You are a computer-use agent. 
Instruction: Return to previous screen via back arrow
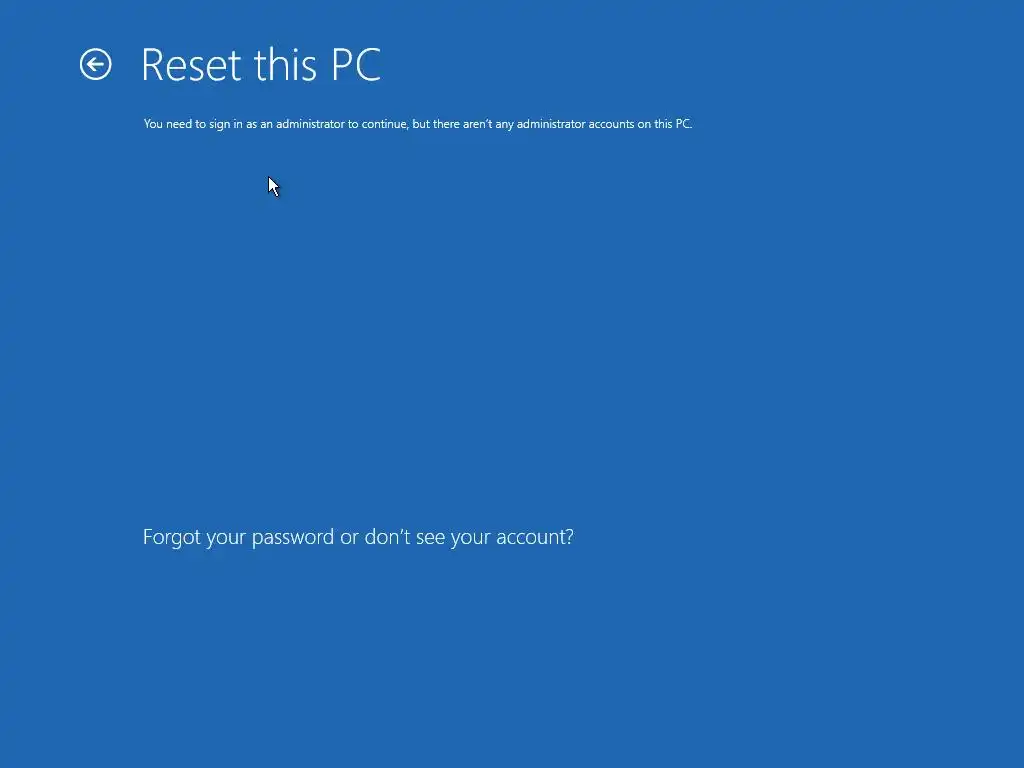(95, 65)
